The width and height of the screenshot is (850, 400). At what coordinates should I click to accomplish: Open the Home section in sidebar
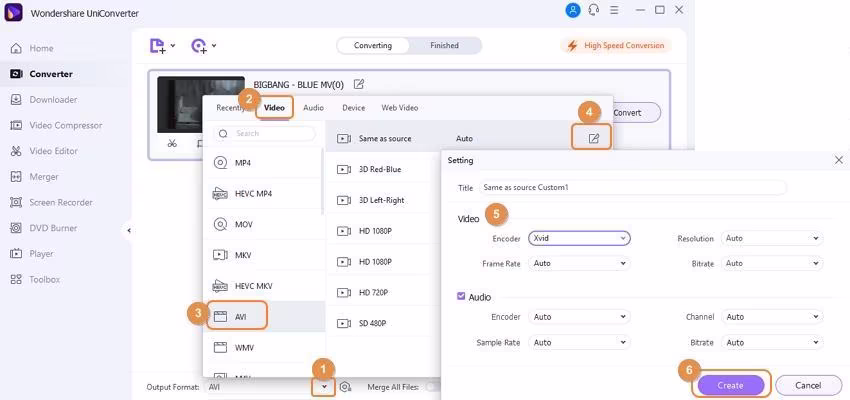point(33,48)
